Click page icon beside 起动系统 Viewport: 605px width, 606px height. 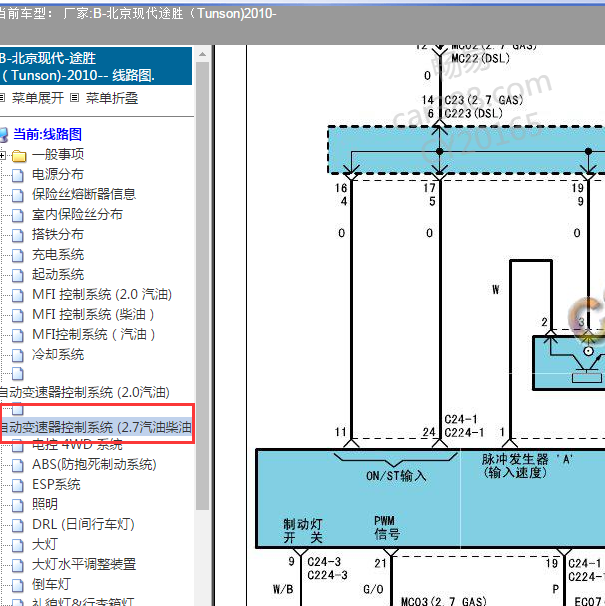point(18,276)
